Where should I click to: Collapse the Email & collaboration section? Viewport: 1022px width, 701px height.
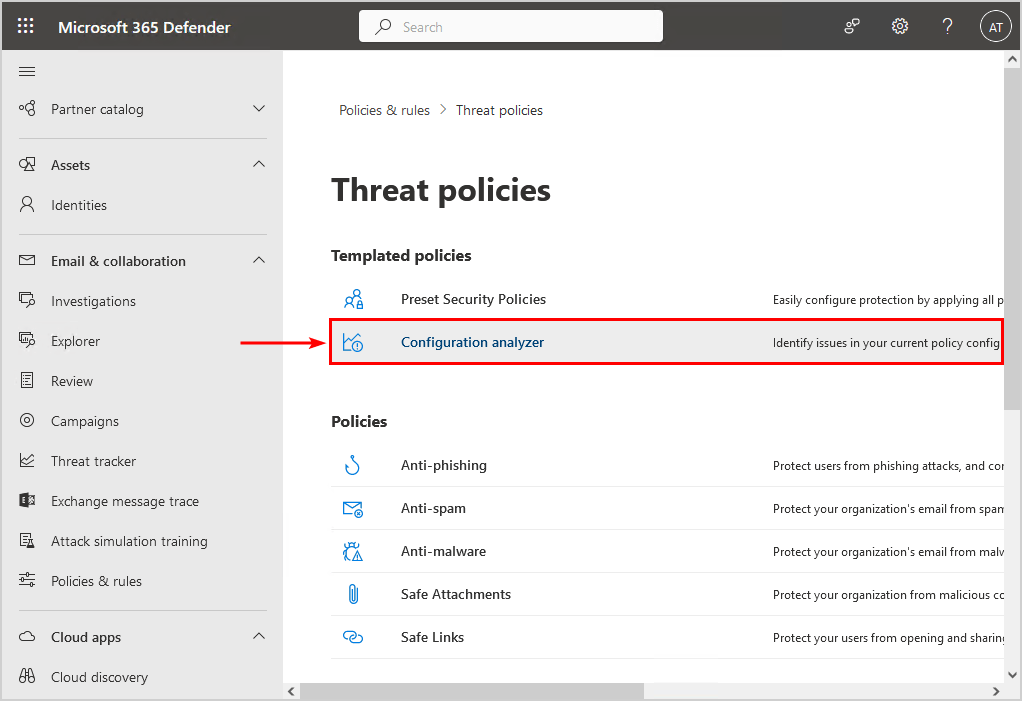point(259,261)
